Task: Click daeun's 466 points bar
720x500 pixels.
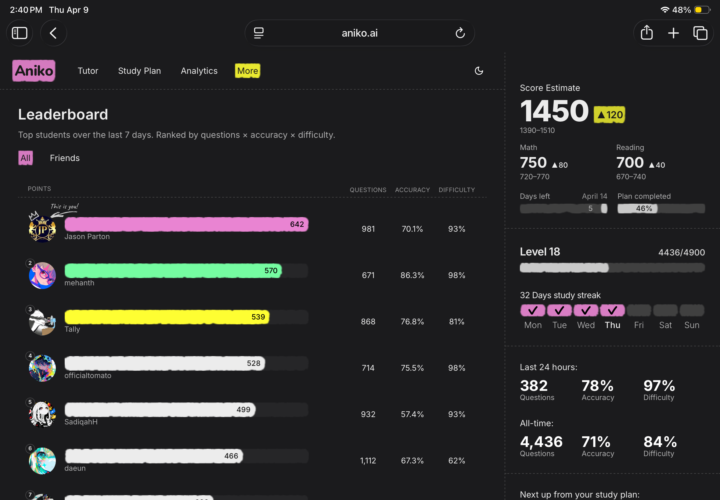Action: [154, 456]
